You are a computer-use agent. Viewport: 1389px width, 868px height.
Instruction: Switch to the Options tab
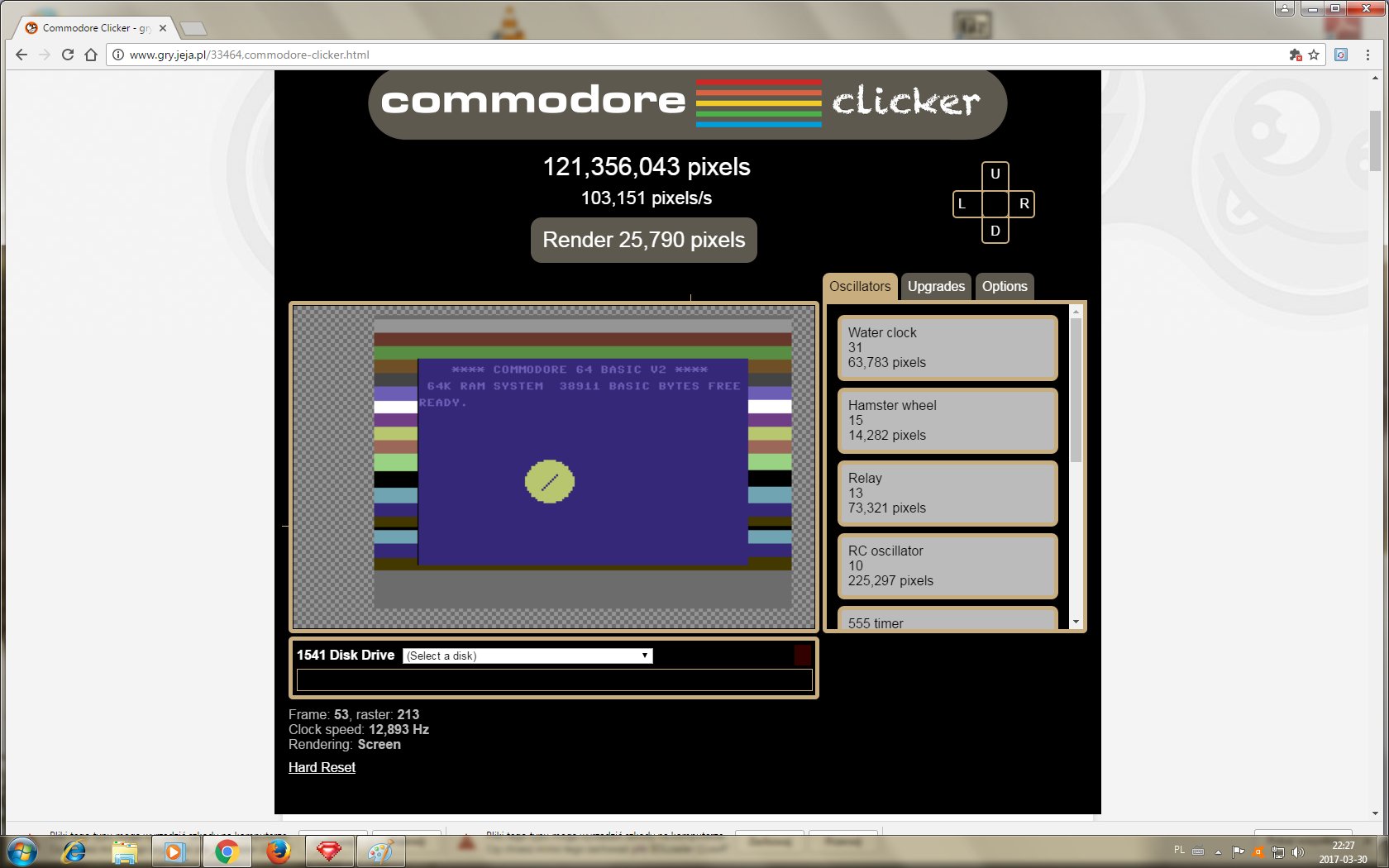(1005, 286)
